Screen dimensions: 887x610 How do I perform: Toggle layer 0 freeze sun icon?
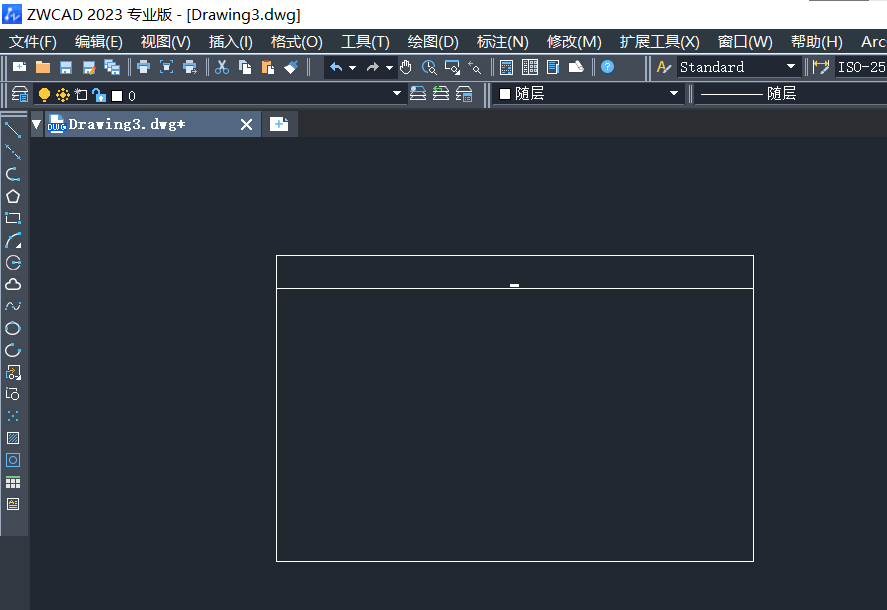pyautogui.click(x=63, y=94)
